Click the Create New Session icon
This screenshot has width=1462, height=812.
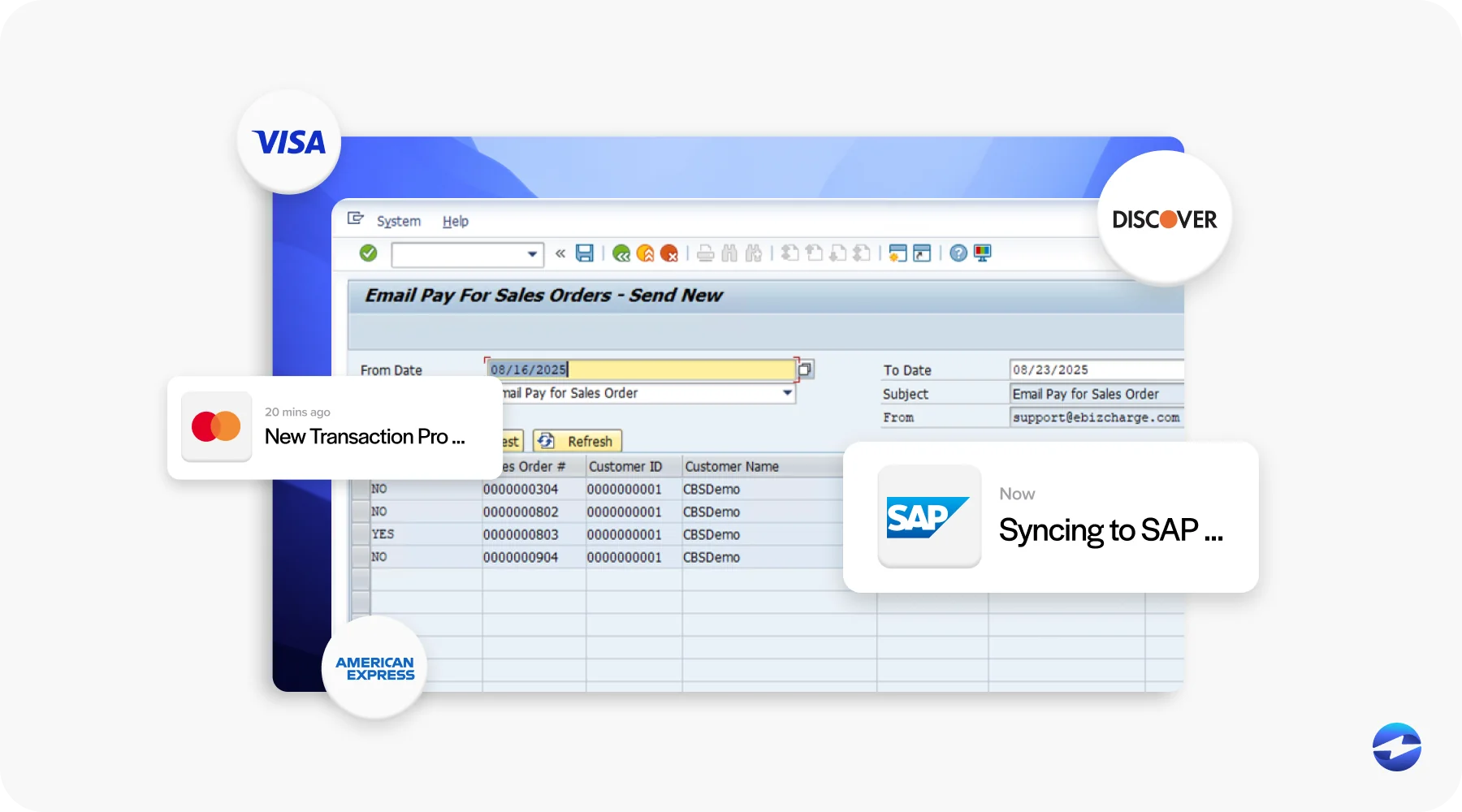tap(898, 253)
